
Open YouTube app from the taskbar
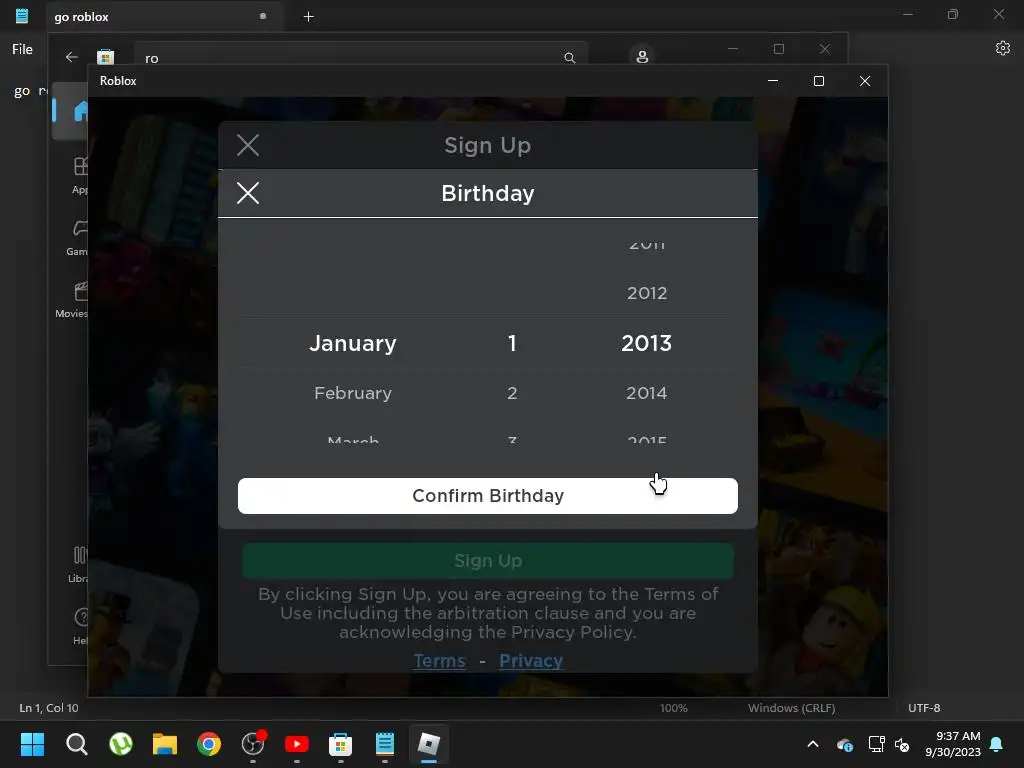click(x=297, y=744)
